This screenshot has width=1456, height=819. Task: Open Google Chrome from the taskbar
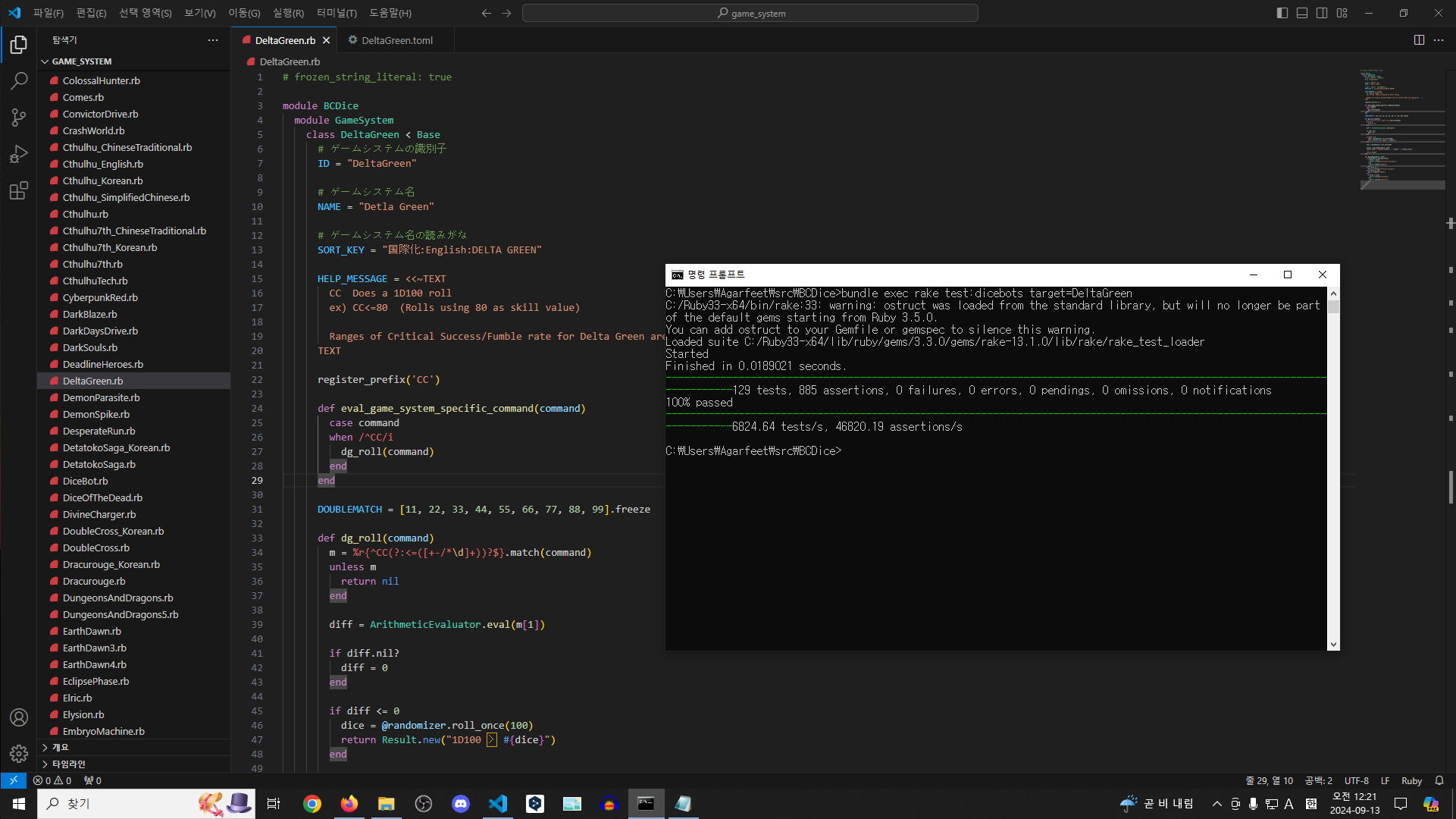(x=312, y=804)
